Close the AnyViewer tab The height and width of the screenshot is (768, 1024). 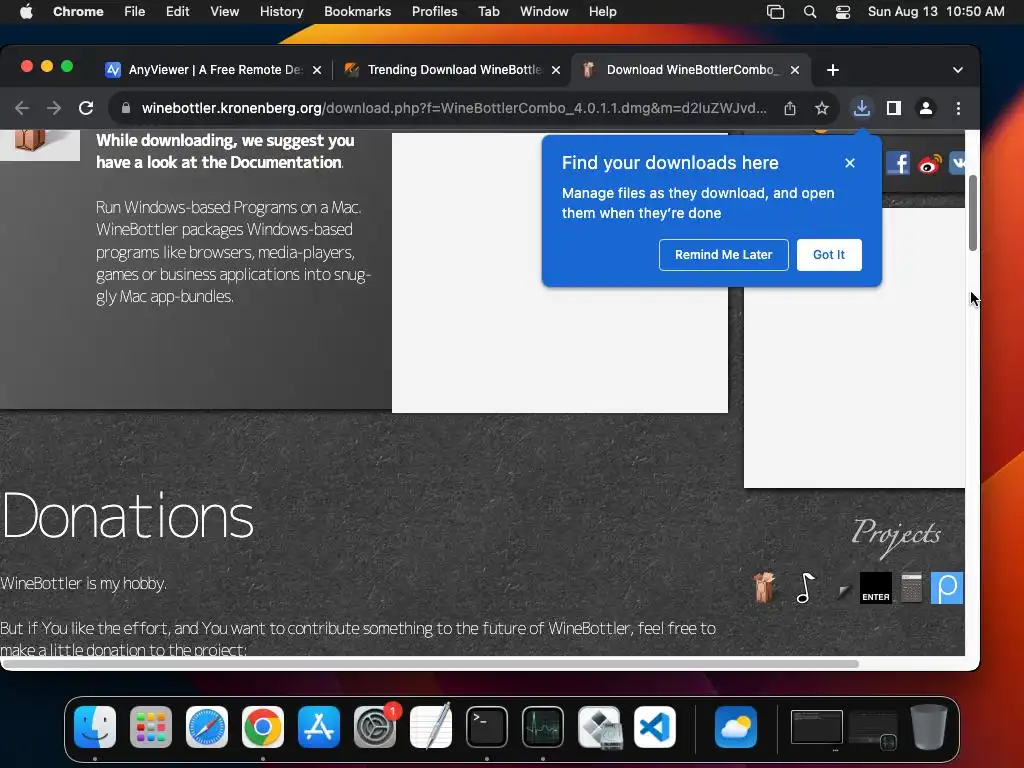click(x=317, y=70)
